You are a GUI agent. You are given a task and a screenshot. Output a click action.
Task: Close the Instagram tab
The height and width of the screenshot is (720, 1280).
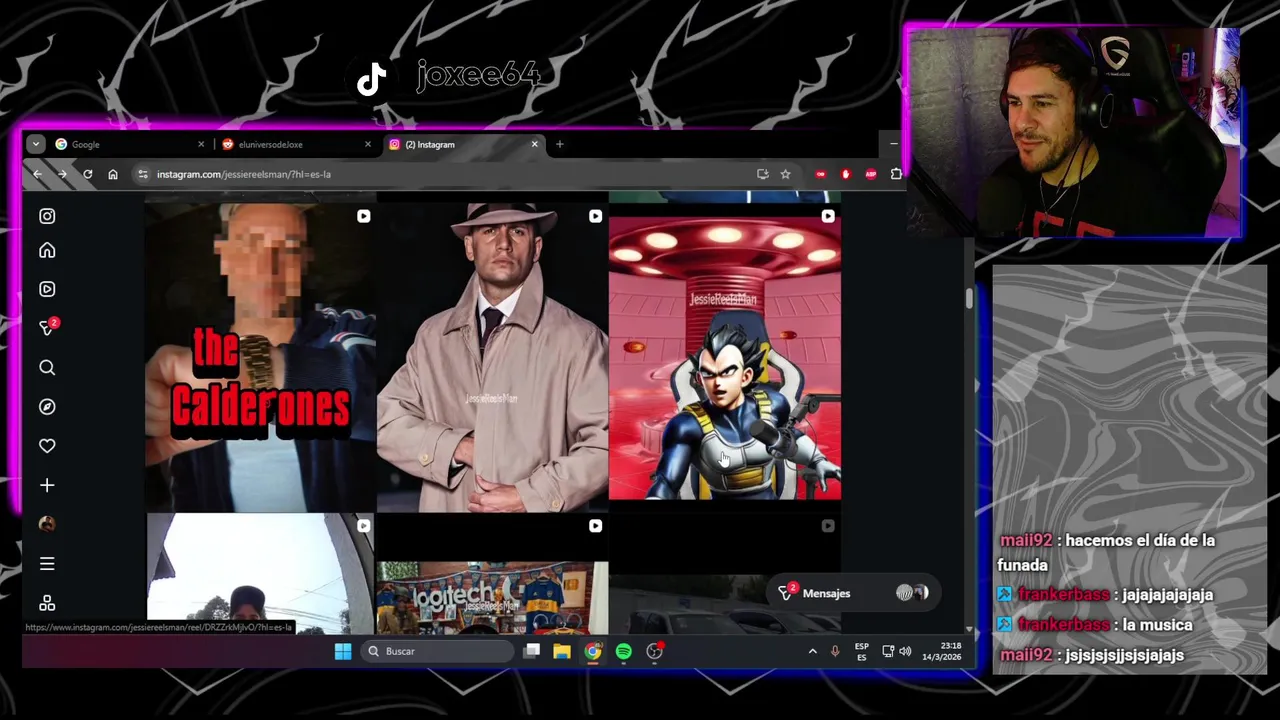(534, 144)
